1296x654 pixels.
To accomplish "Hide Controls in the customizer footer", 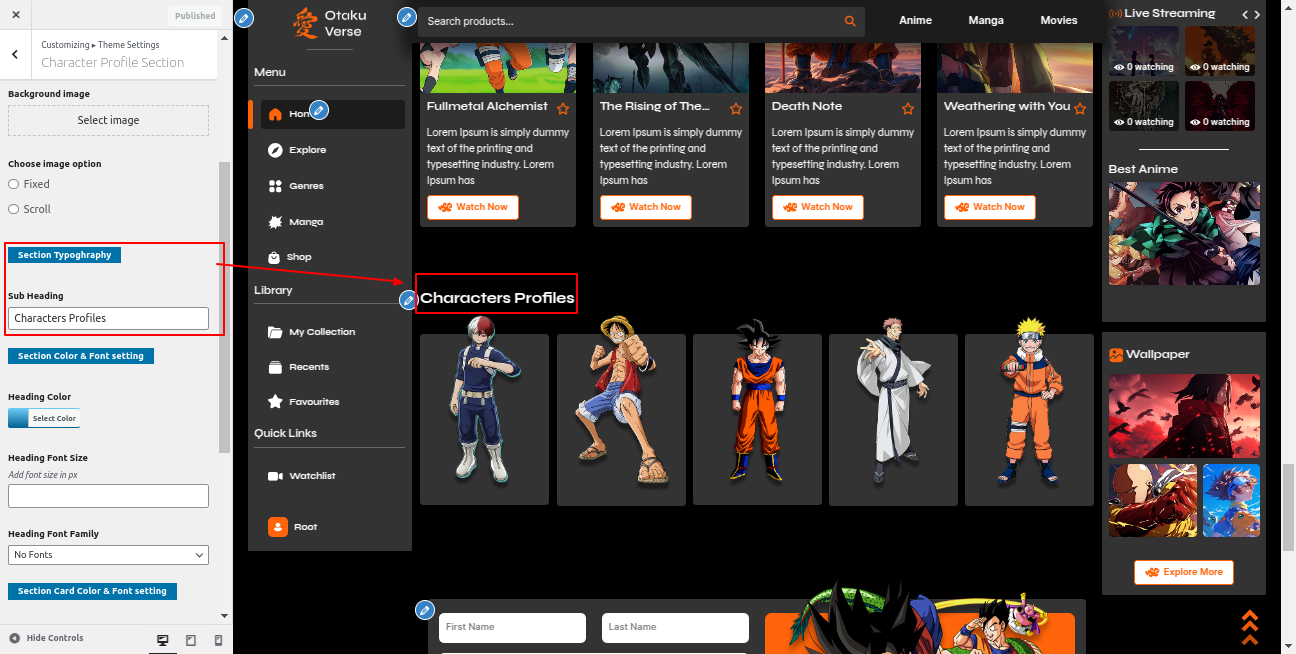I will point(46,638).
